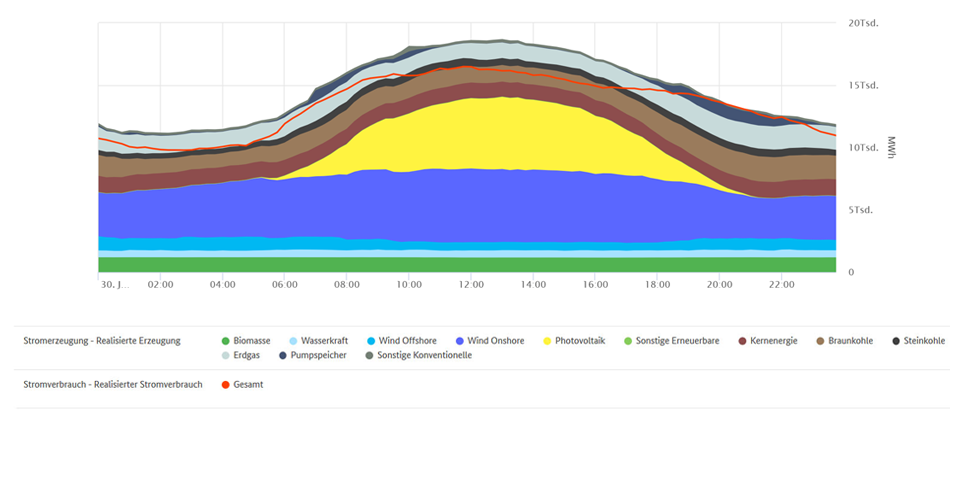Viewport: 960px width, 500px height.
Task: Click the Wind Onshore legend dot
Action: (x=460, y=341)
